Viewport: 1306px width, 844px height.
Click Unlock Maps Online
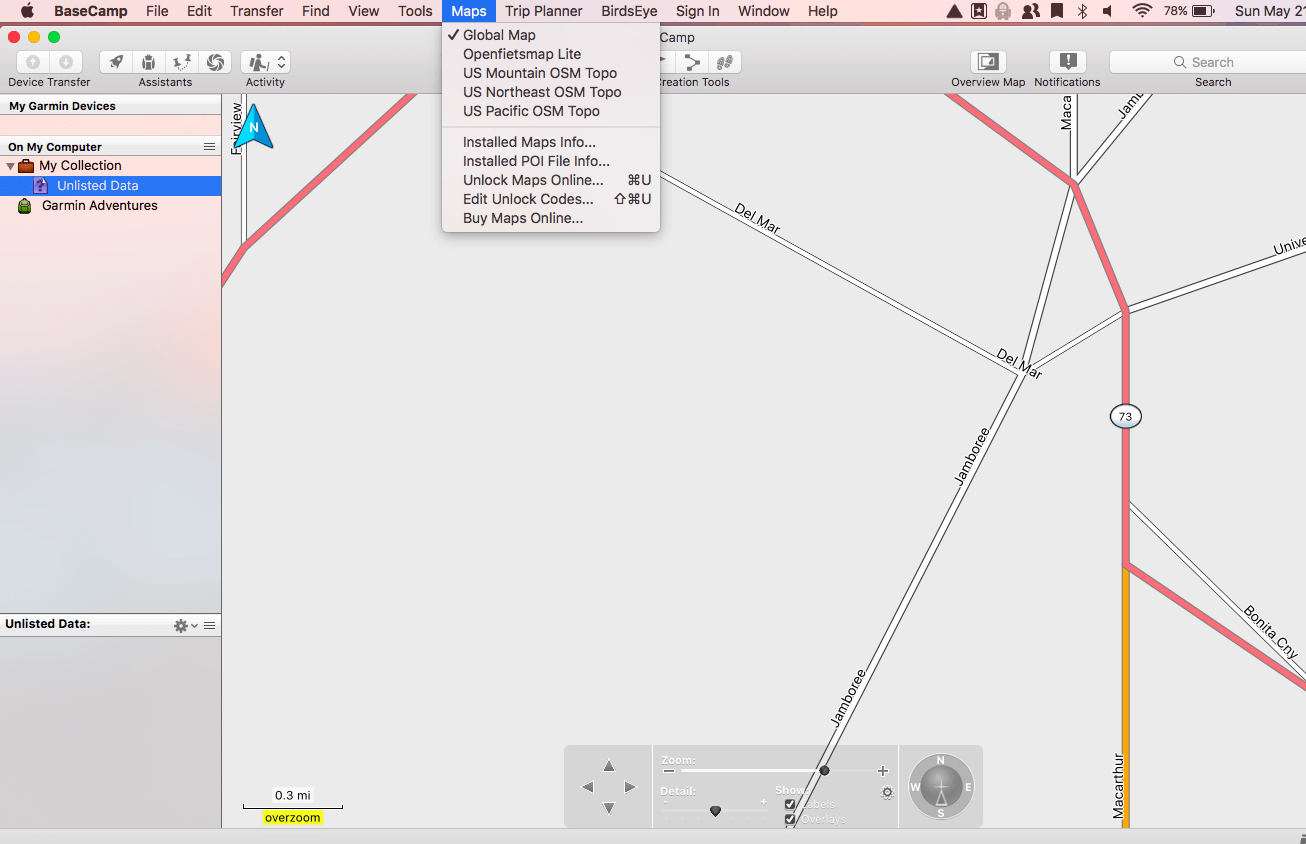(x=533, y=180)
